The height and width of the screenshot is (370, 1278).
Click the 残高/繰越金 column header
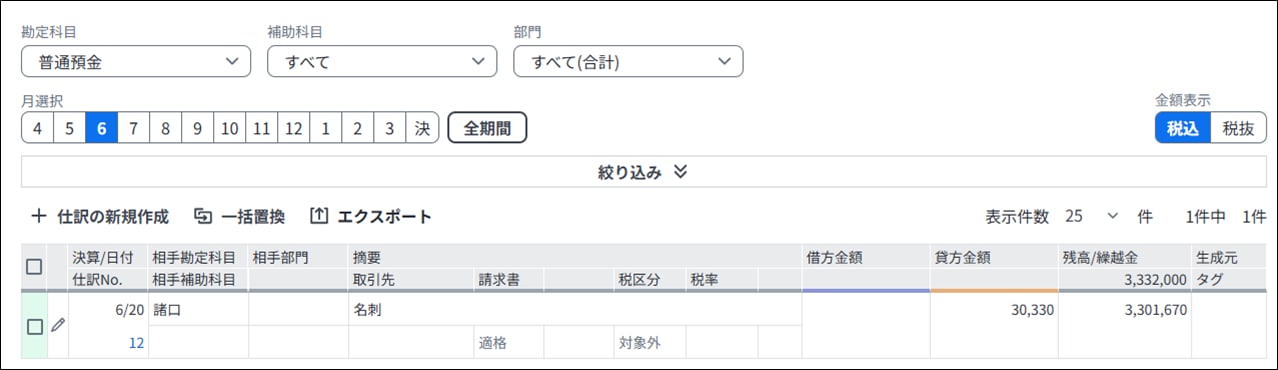(x=1125, y=257)
